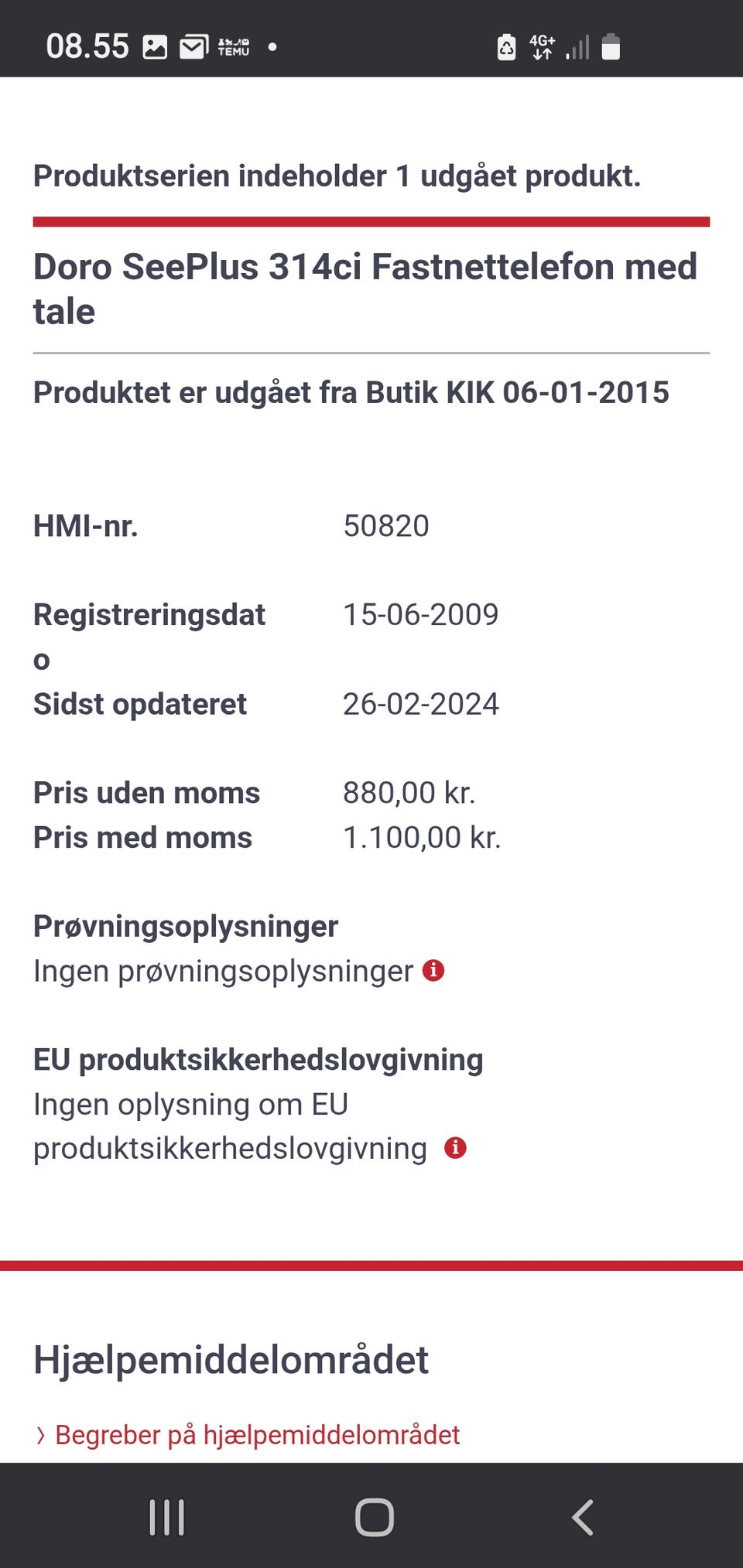Tap the 4G+ mobile data indicator
The height and width of the screenshot is (1568, 743).
[542, 47]
